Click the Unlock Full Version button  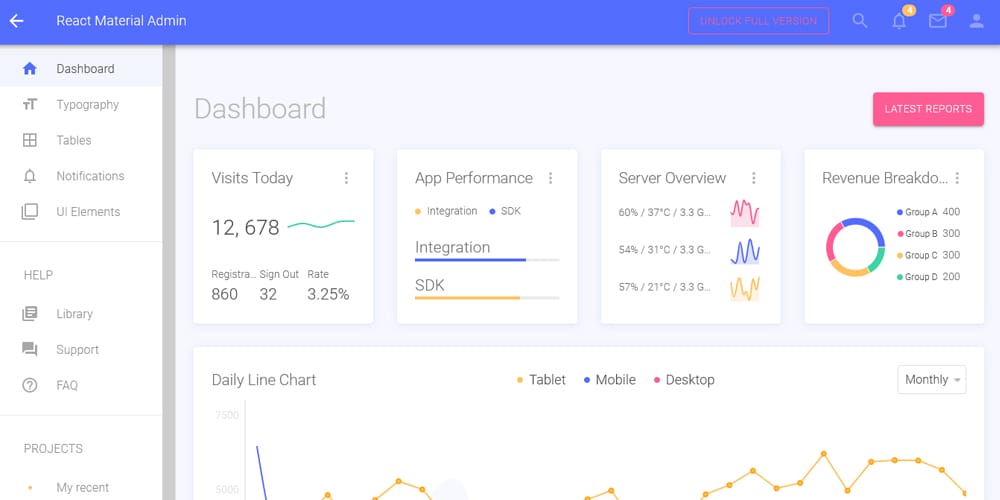[x=758, y=21]
